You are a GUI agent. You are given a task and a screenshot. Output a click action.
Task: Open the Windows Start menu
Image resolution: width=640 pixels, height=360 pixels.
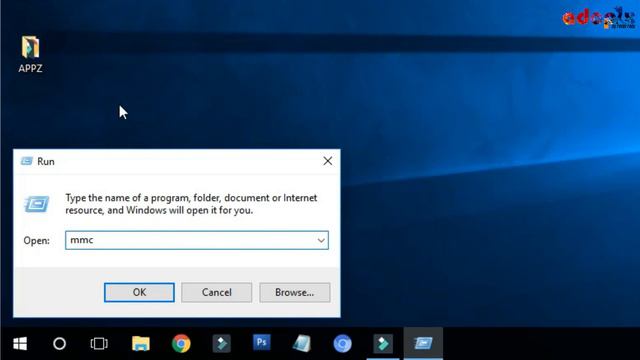point(20,344)
